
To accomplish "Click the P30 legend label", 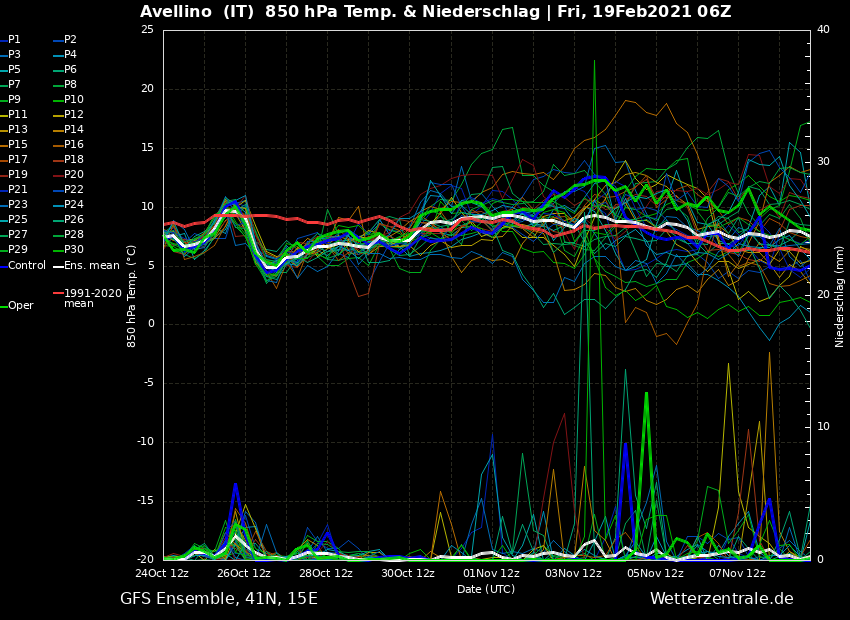I will pos(74,250).
